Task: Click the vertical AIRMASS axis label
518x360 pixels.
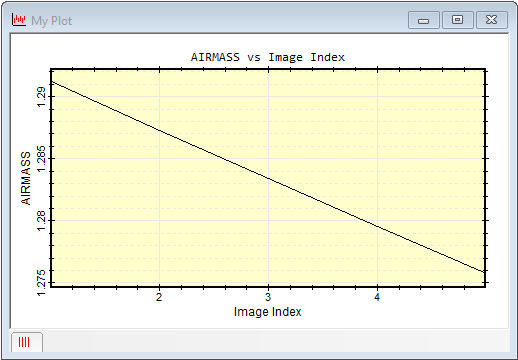Action: [x=26, y=178]
